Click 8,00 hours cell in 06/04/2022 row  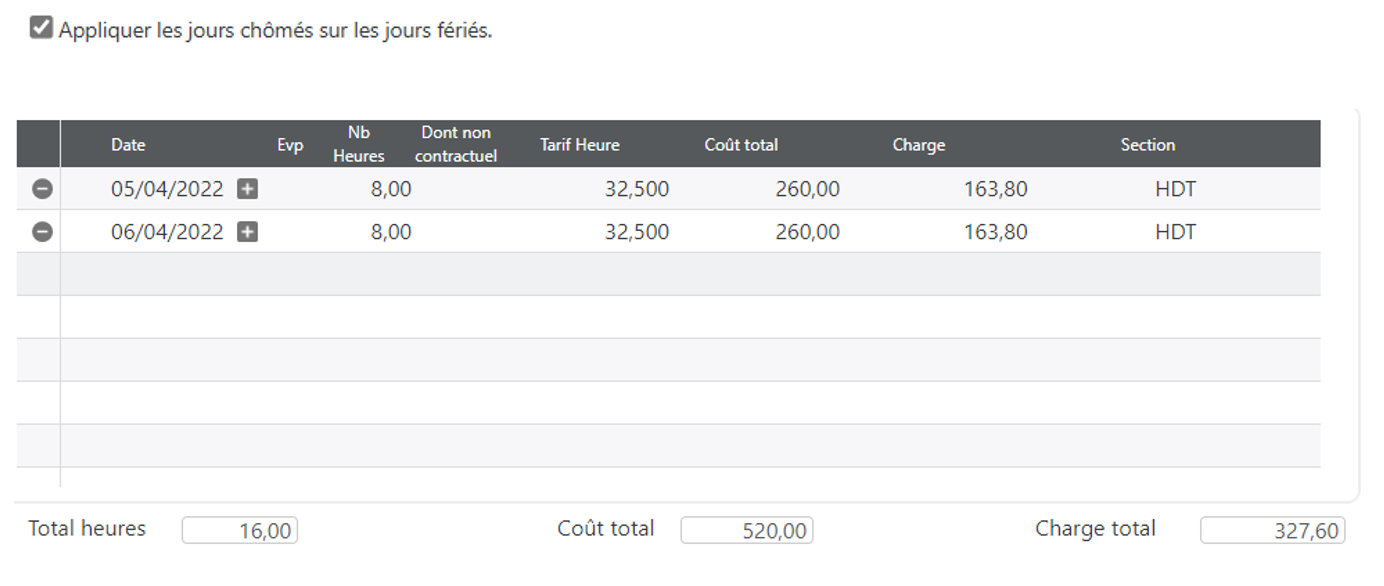click(391, 232)
